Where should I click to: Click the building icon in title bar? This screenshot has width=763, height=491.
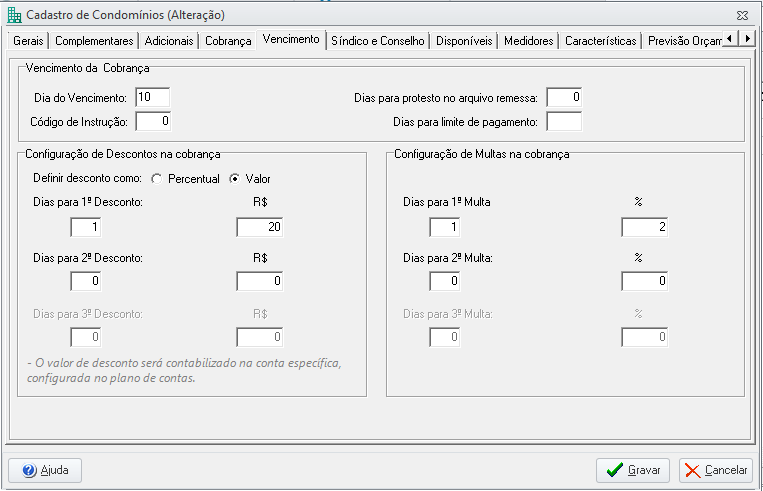pyautogui.click(x=15, y=15)
